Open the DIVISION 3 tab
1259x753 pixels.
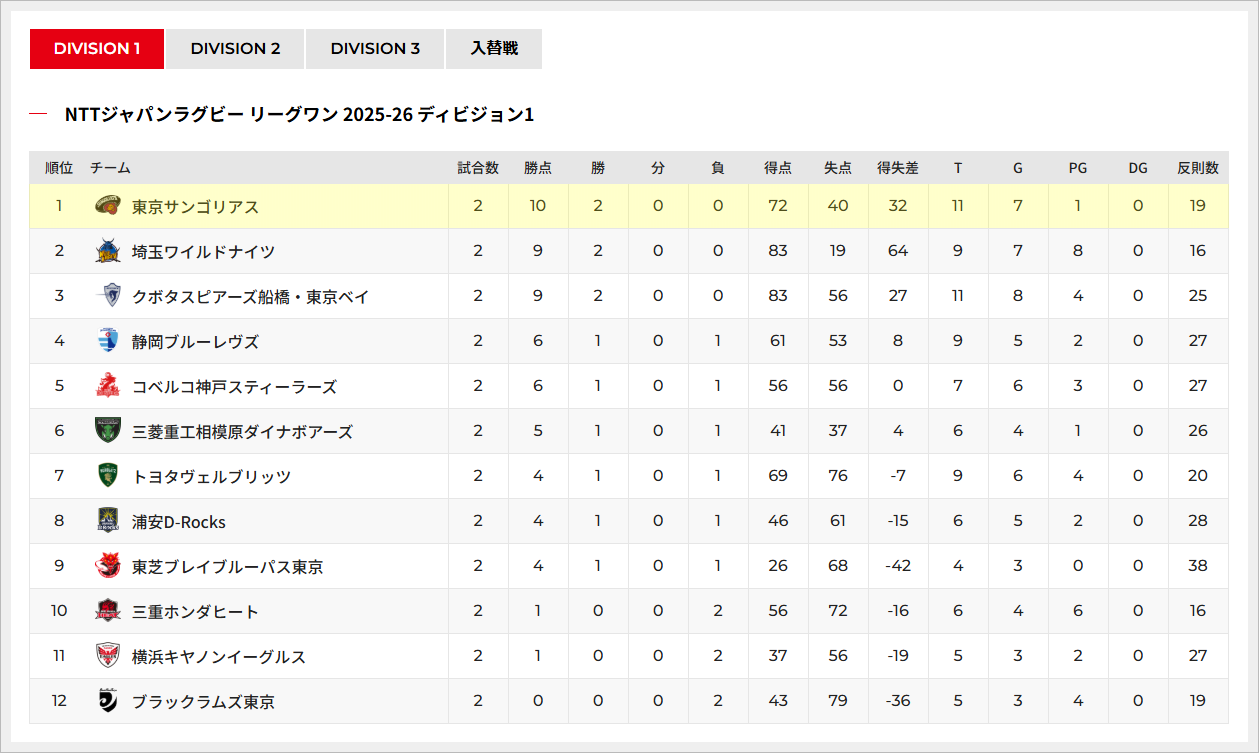(x=375, y=49)
